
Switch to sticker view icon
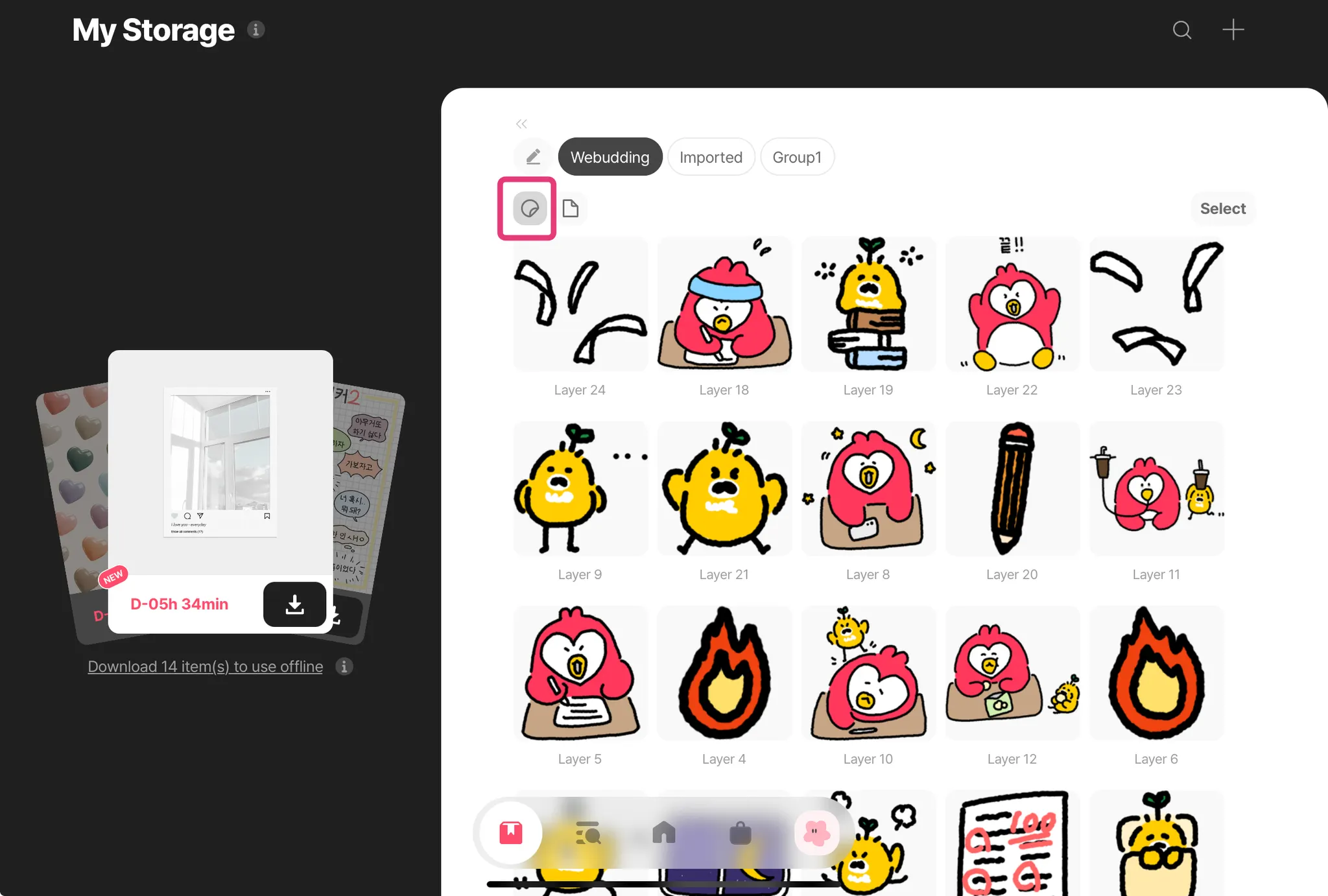pos(530,209)
